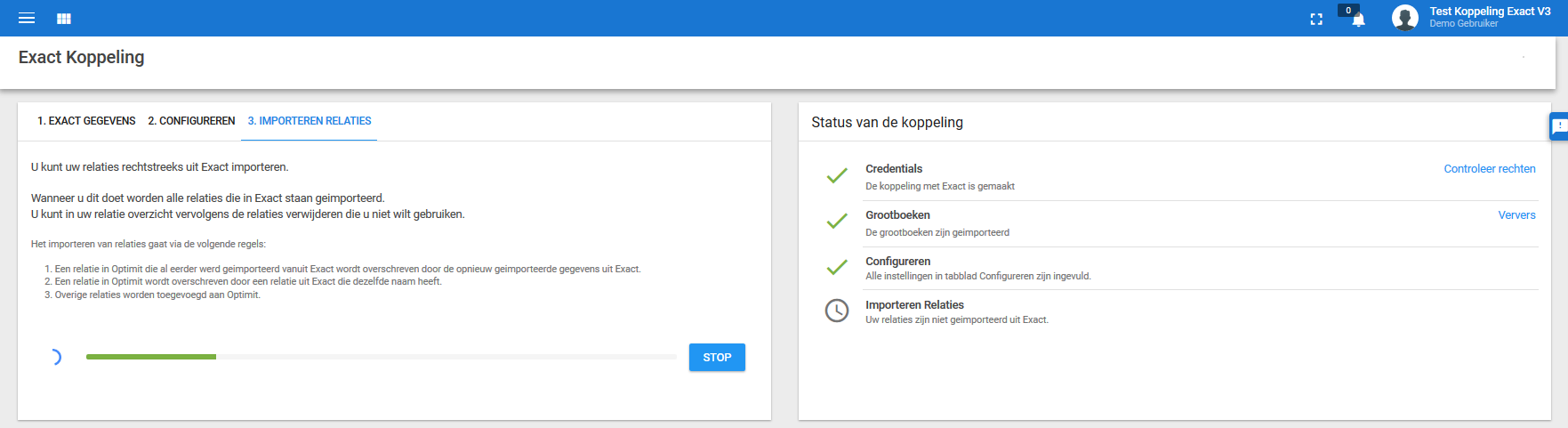The width and height of the screenshot is (1568, 428).
Task: Click 'Uw relaties zijn niet geïmporteerd' text
Action: [957, 320]
